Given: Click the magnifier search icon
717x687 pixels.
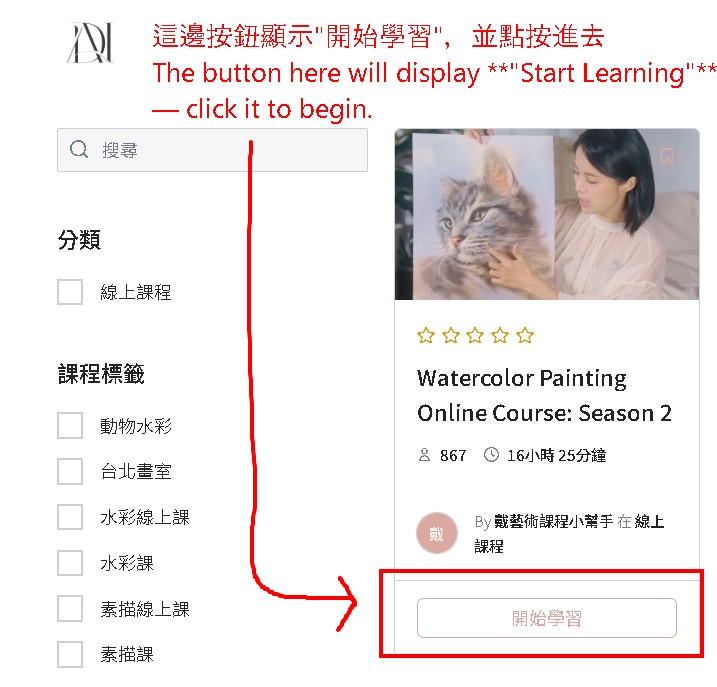Looking at the screenshot, I should 79,149.
